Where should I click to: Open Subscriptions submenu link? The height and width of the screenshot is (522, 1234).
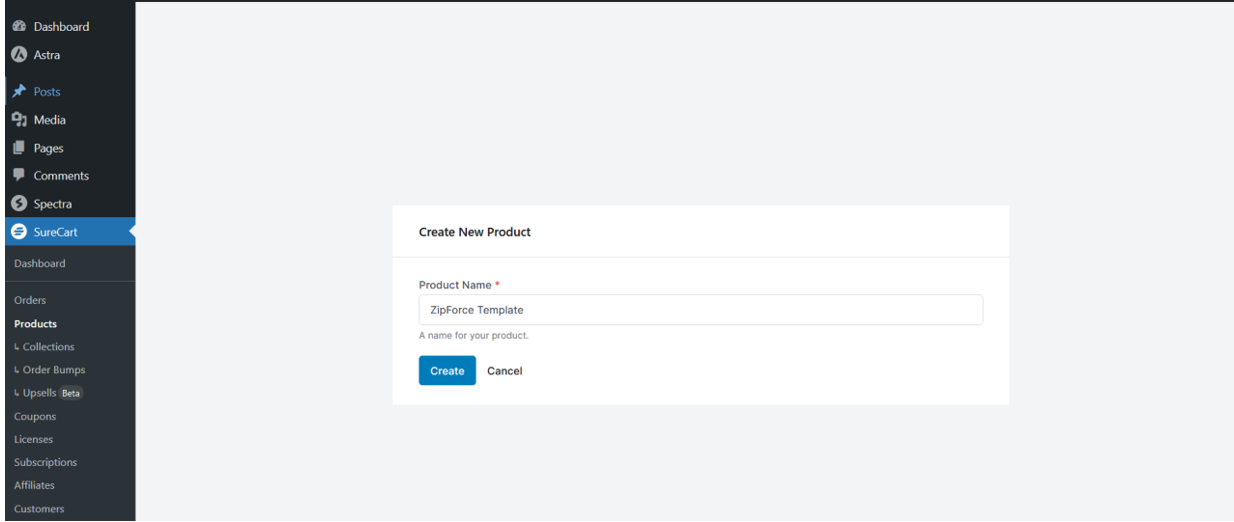click(x=45, y=462)
